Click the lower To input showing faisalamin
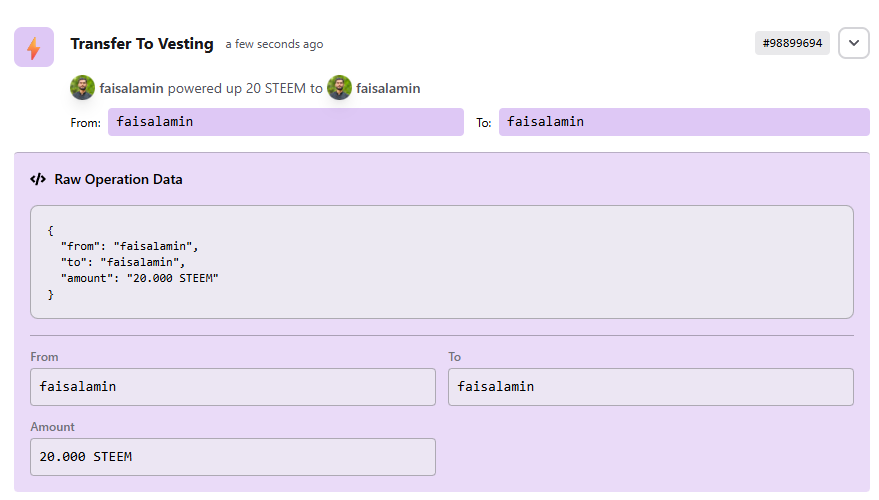Viewport: 879px width, 500px height. pyautogui.click(x=651, y=387)
